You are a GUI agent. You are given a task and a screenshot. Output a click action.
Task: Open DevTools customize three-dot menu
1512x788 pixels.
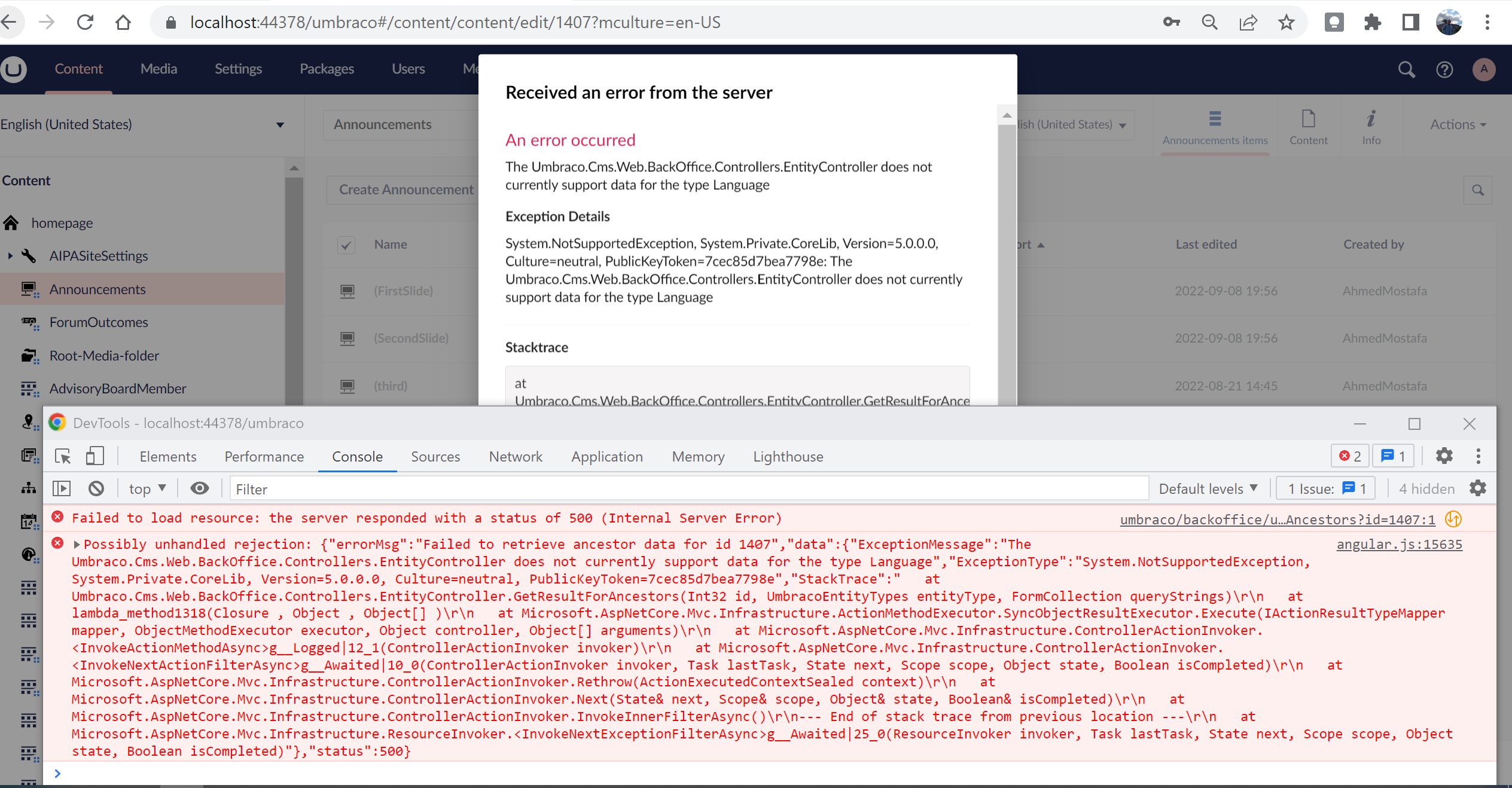pos(1478,456)
